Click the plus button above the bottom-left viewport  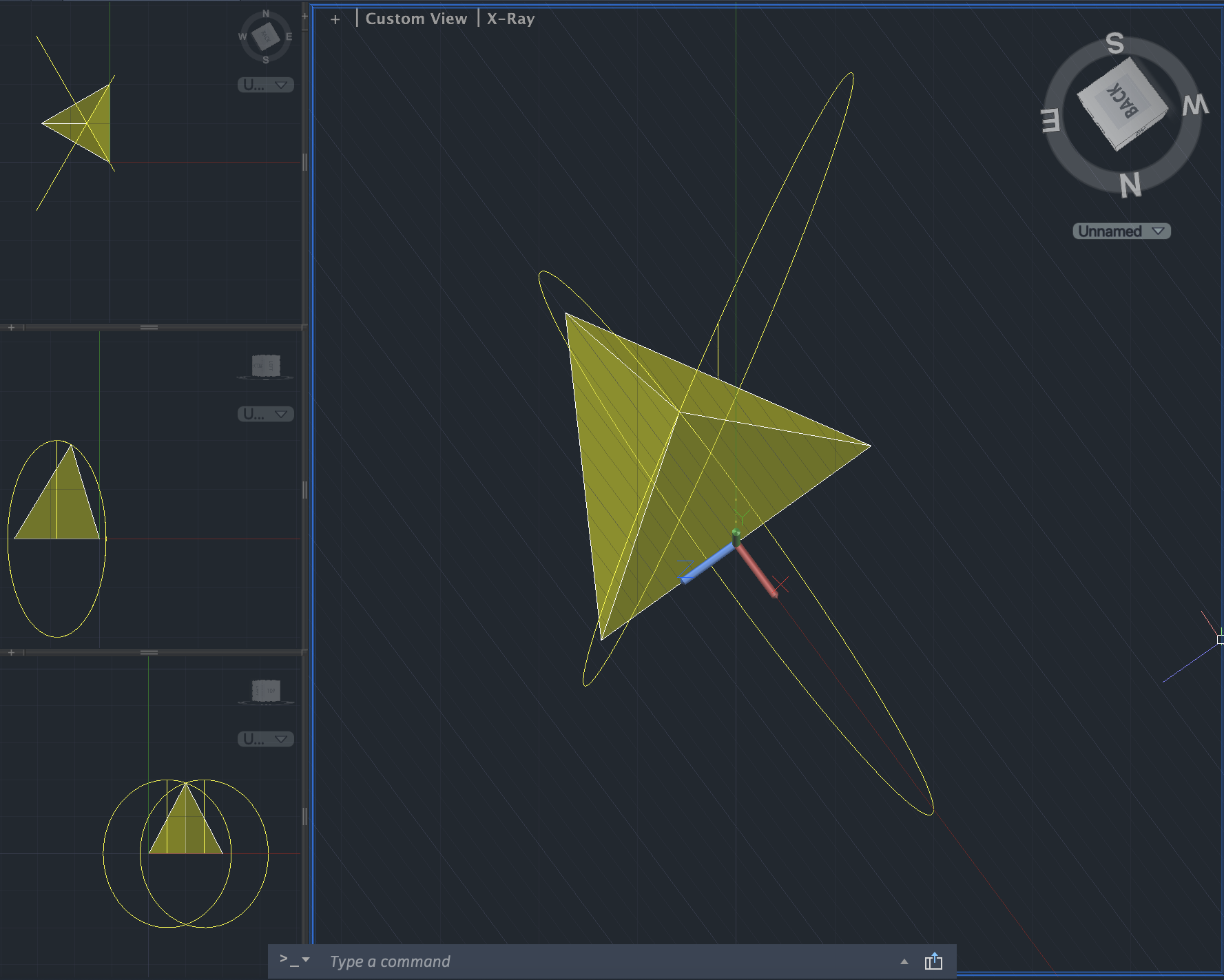[12, 652]
